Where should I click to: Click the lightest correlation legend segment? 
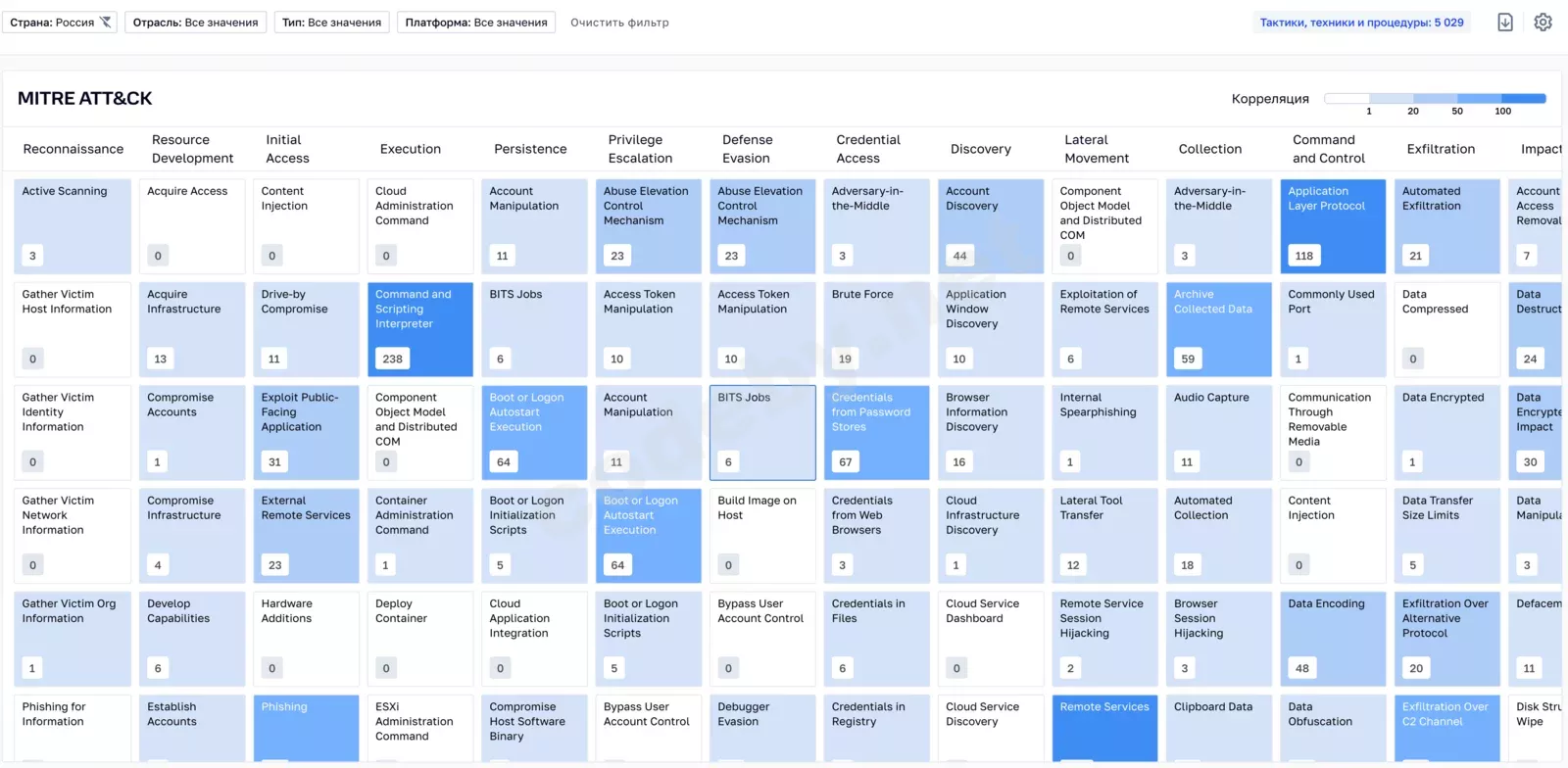1347,98
